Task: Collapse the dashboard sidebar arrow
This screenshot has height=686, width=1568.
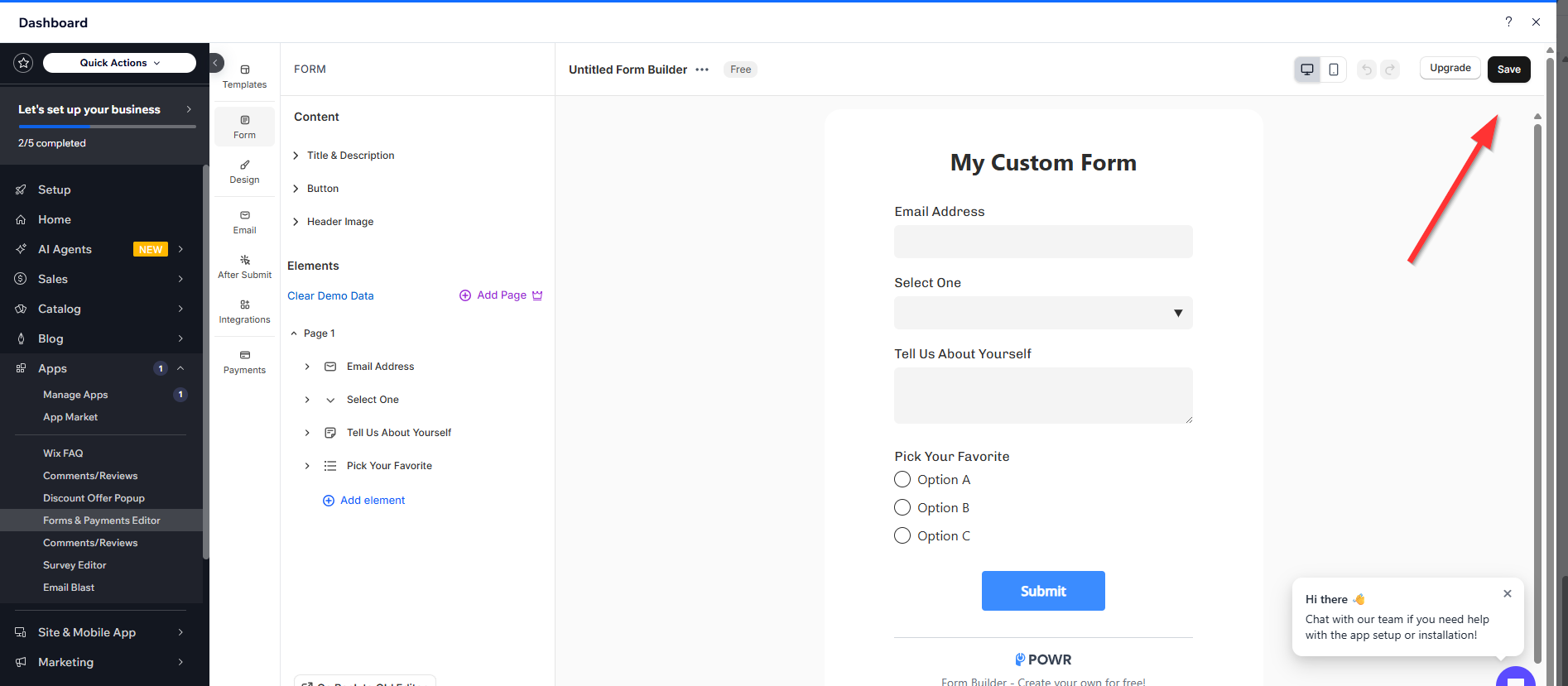Action: [215, 63]
